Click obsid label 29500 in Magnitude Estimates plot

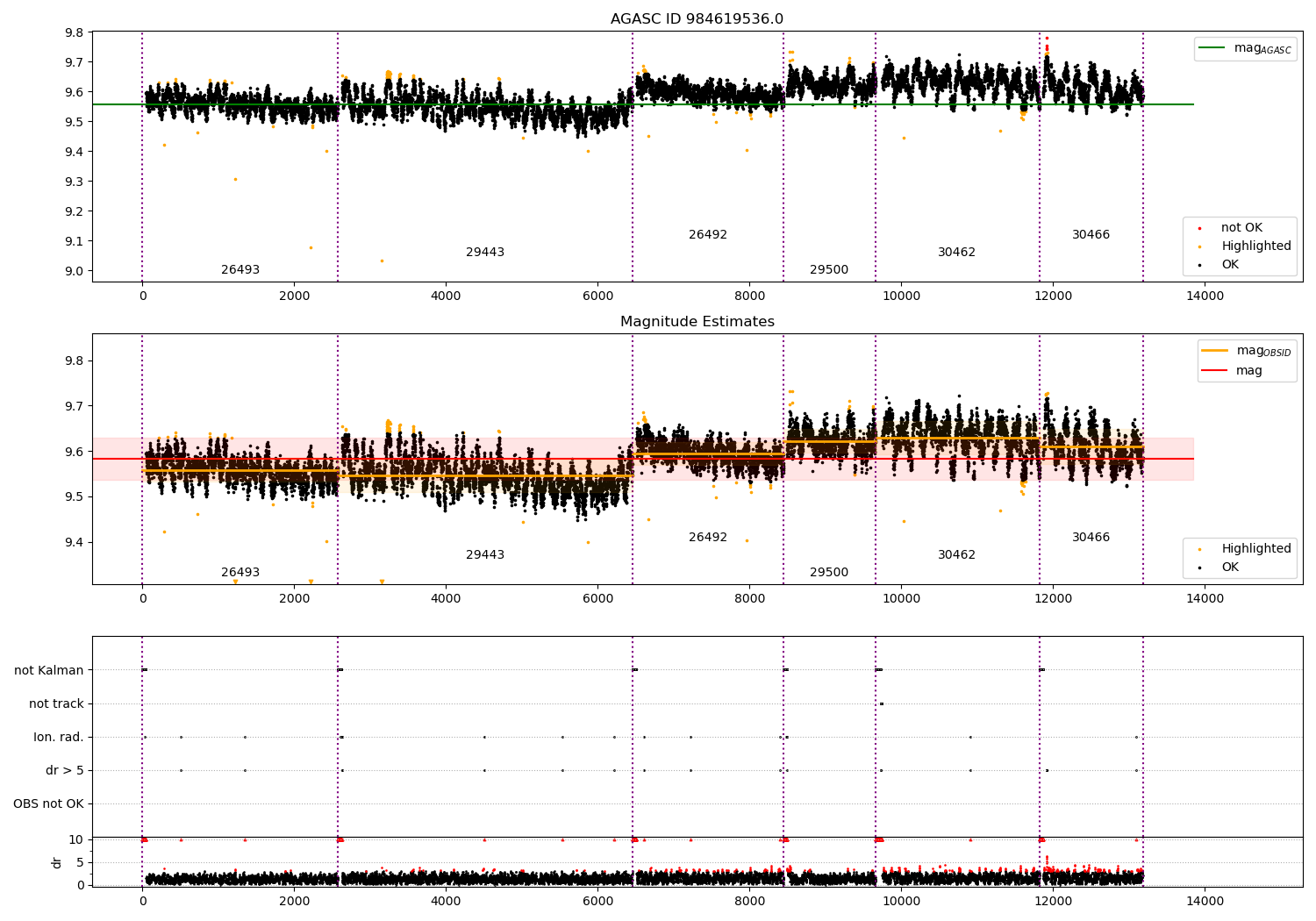point(829,573)
